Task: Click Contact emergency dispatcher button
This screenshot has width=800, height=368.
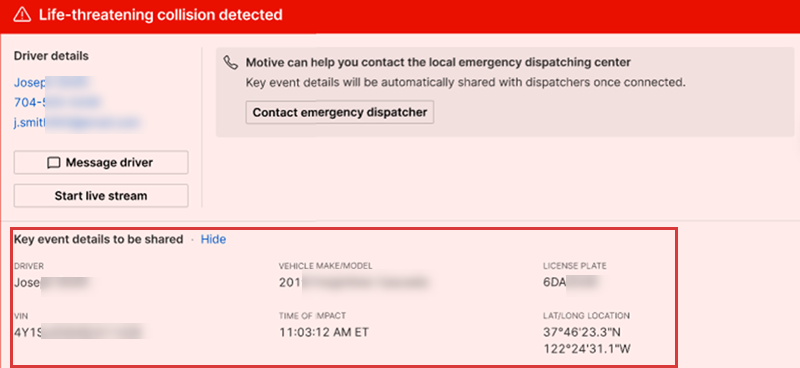Action: pos(340,112)
